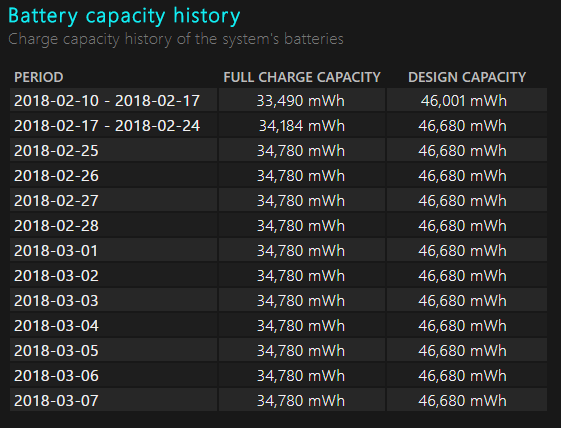Select the 2018-02-26 period cell

[x=113, y=175]
